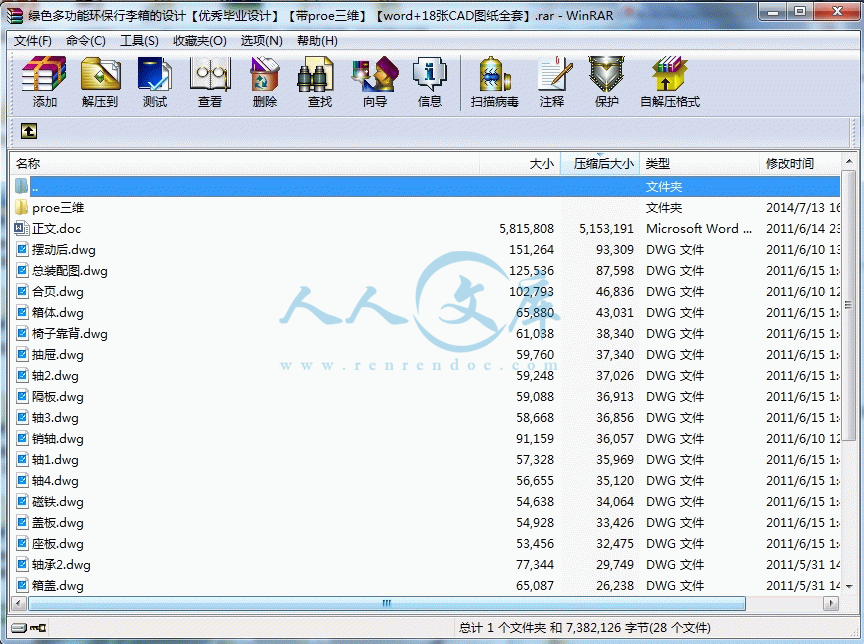Click the 椅子靠背.dwg file icon
The height and width of the screenshot is (644, 864).
coord(21,333)
